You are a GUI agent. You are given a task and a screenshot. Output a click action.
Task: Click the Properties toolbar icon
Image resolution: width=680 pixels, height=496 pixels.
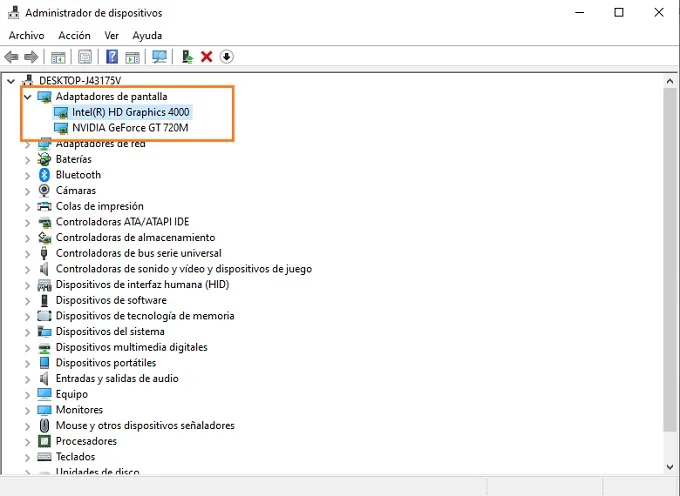(x=85, y=57)
